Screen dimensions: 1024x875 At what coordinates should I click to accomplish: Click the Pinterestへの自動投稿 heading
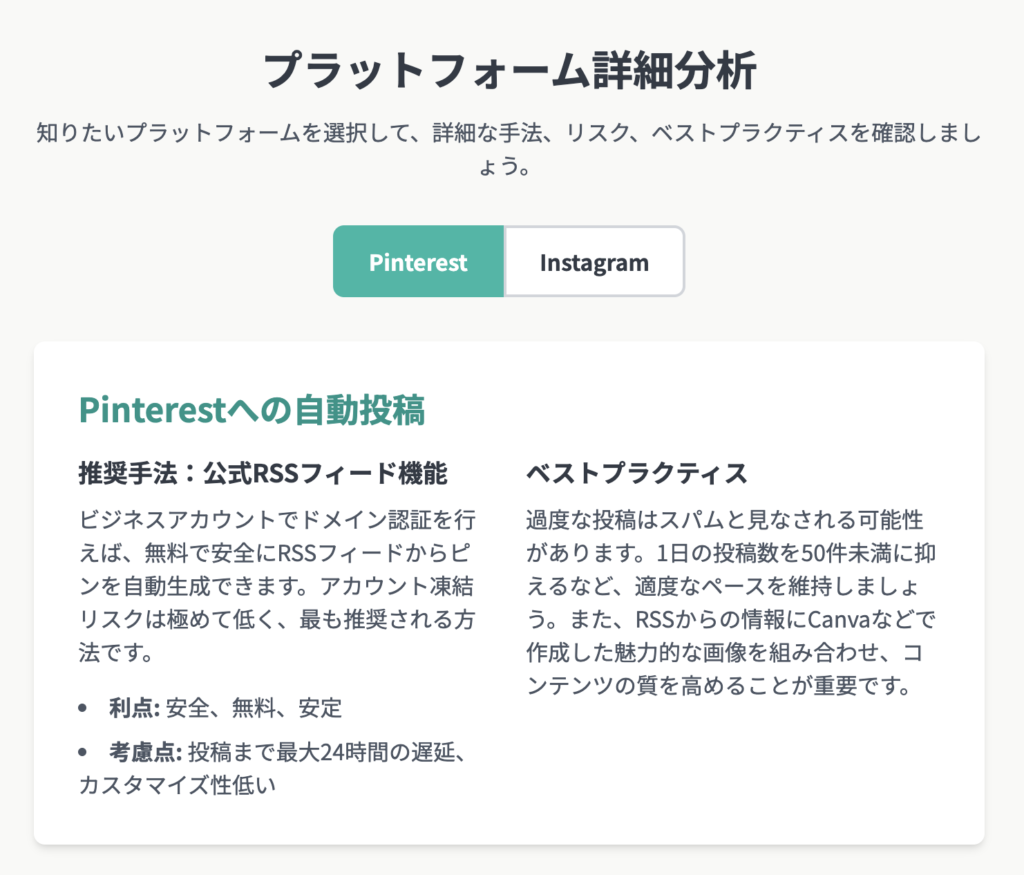252,410
